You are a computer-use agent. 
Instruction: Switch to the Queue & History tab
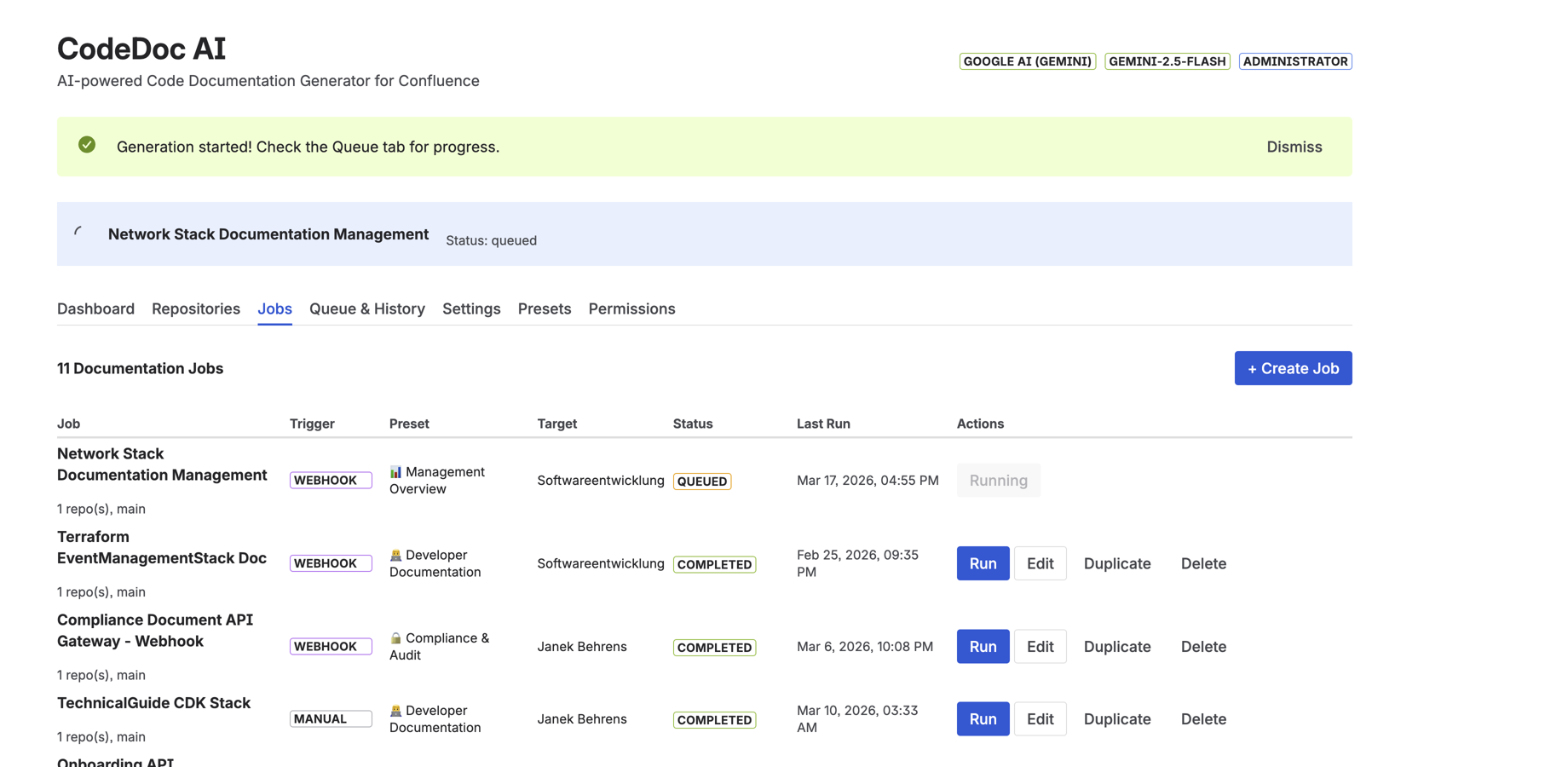[367, 309]
